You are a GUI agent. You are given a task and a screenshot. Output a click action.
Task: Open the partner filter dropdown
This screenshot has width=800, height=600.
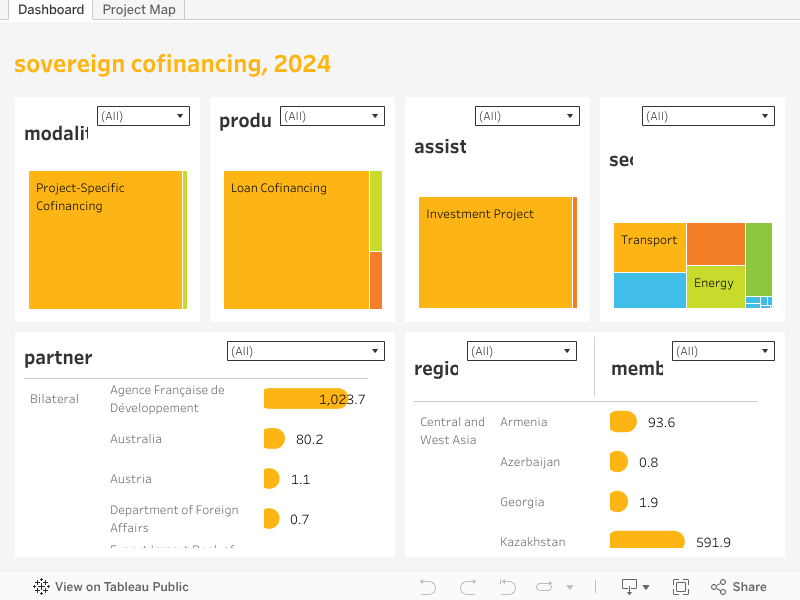(x=305, y=351)
